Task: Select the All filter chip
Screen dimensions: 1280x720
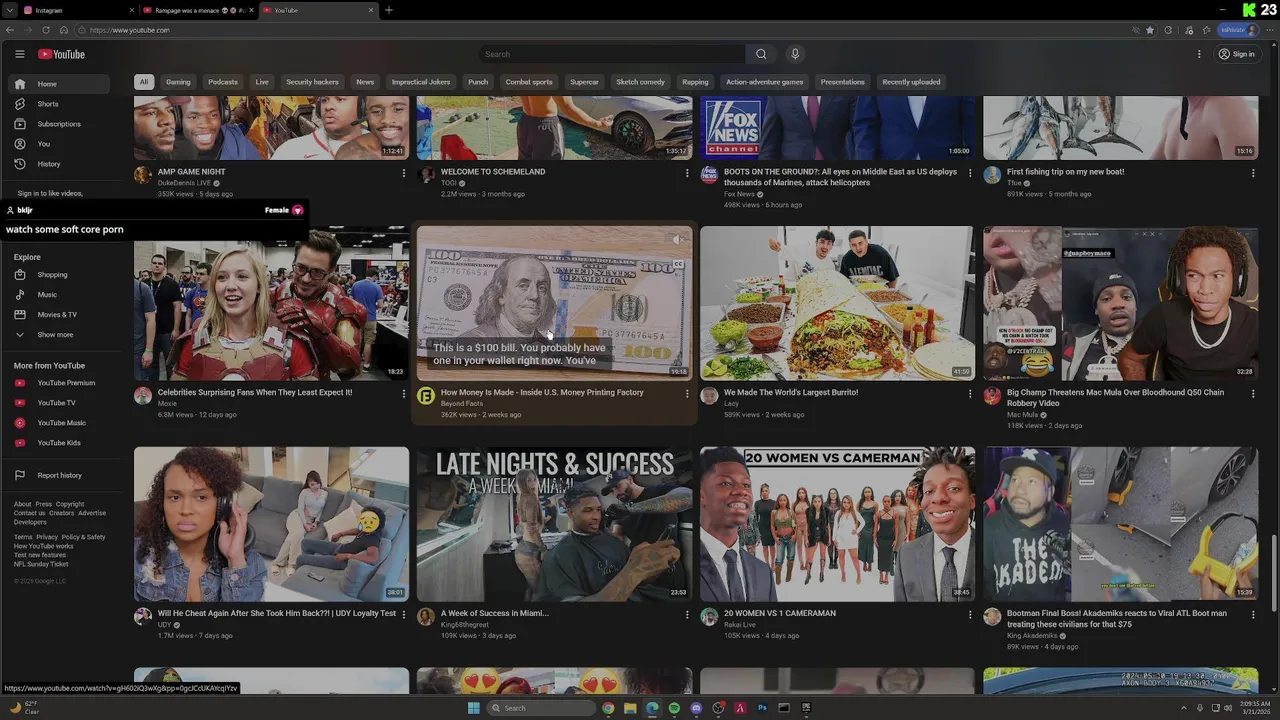Action: click(144, 82)
